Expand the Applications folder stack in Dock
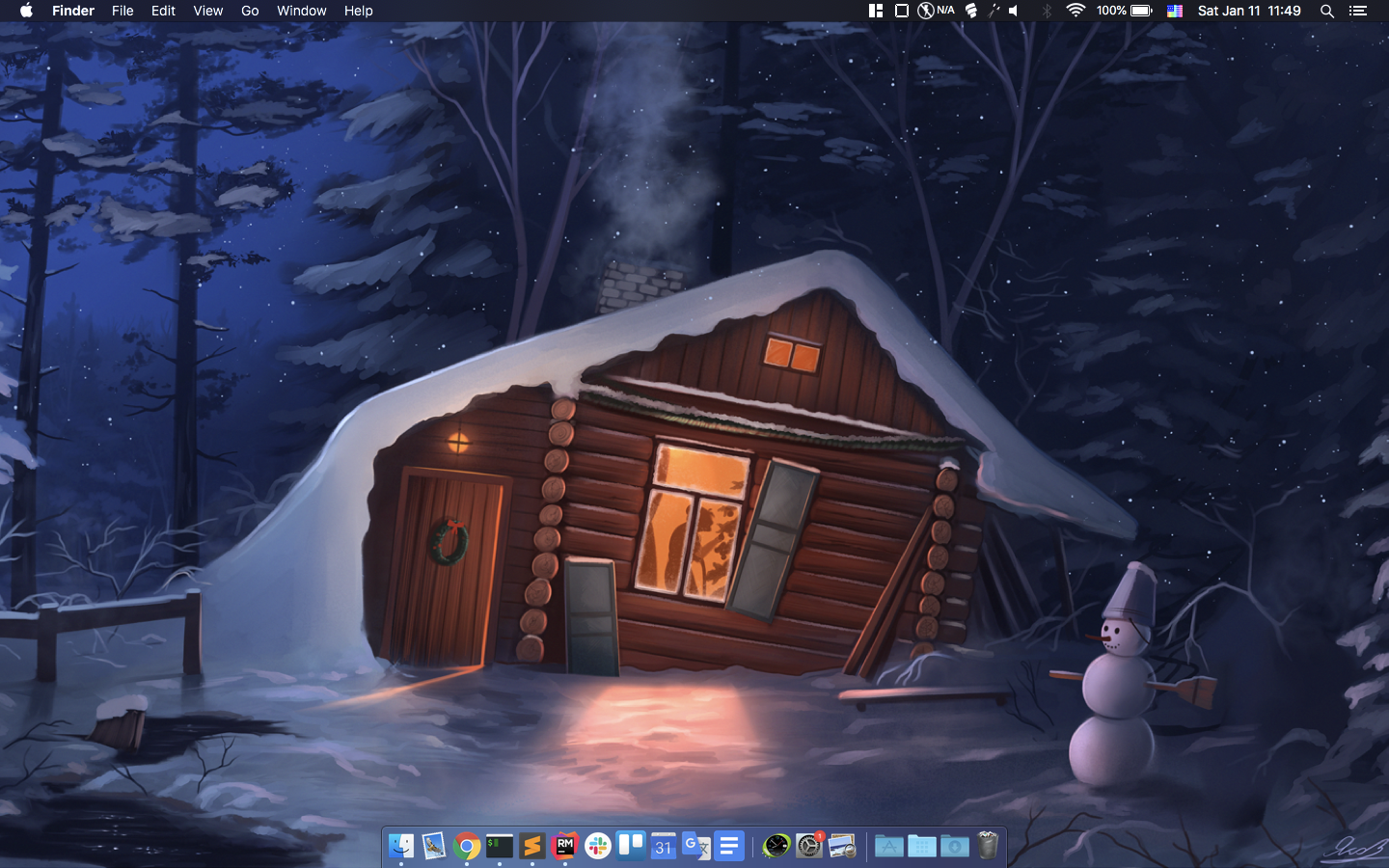 (x=889, y=846)
